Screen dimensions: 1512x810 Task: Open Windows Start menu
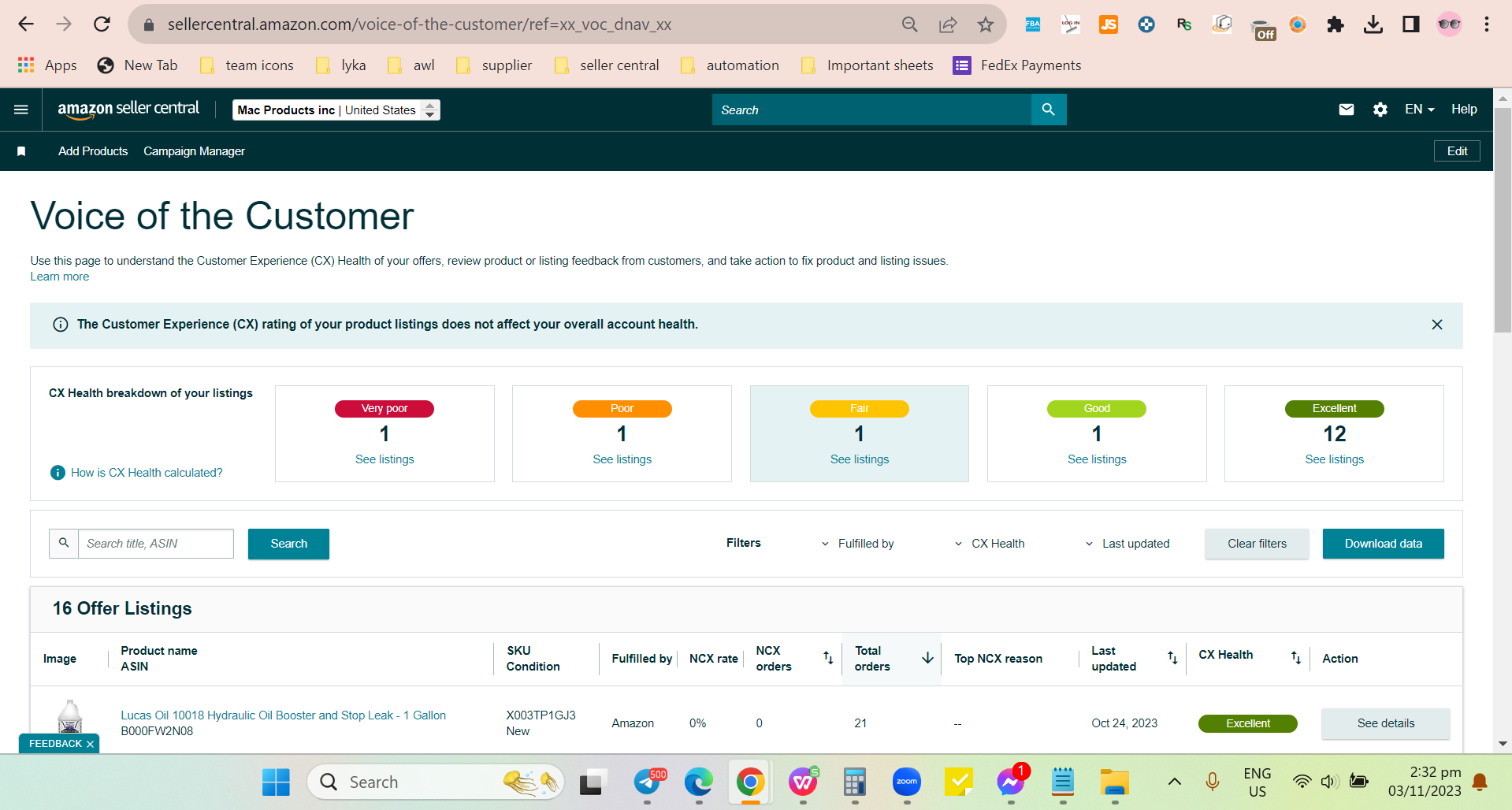point(276,782)
